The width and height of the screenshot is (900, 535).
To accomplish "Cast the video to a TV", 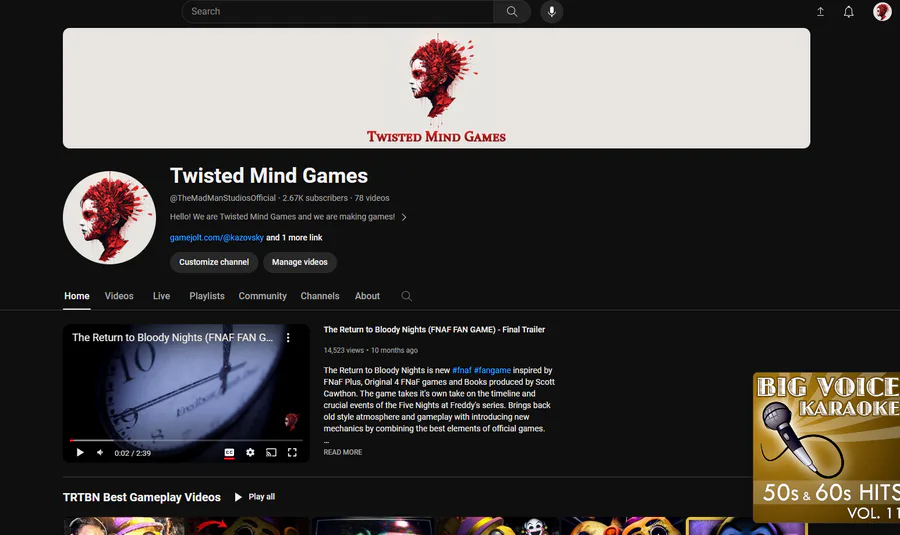I will pyautogui.click(x=271, y=452).
